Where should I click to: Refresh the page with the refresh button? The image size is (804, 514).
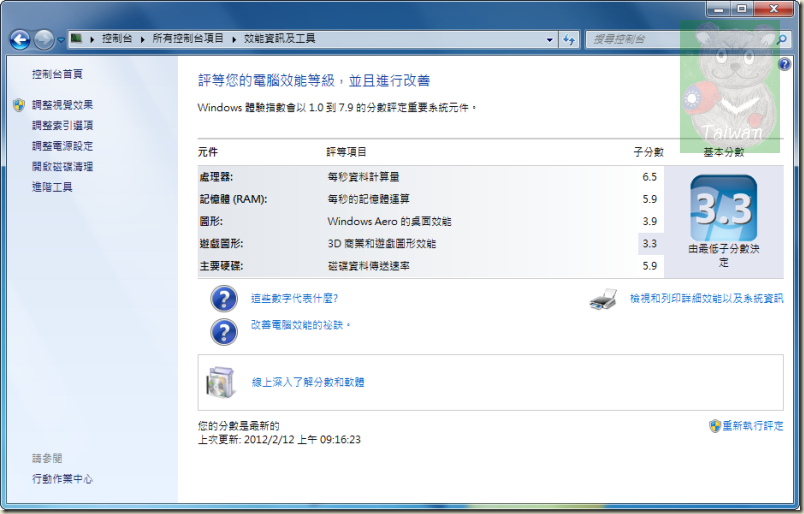tap(569, 39)
